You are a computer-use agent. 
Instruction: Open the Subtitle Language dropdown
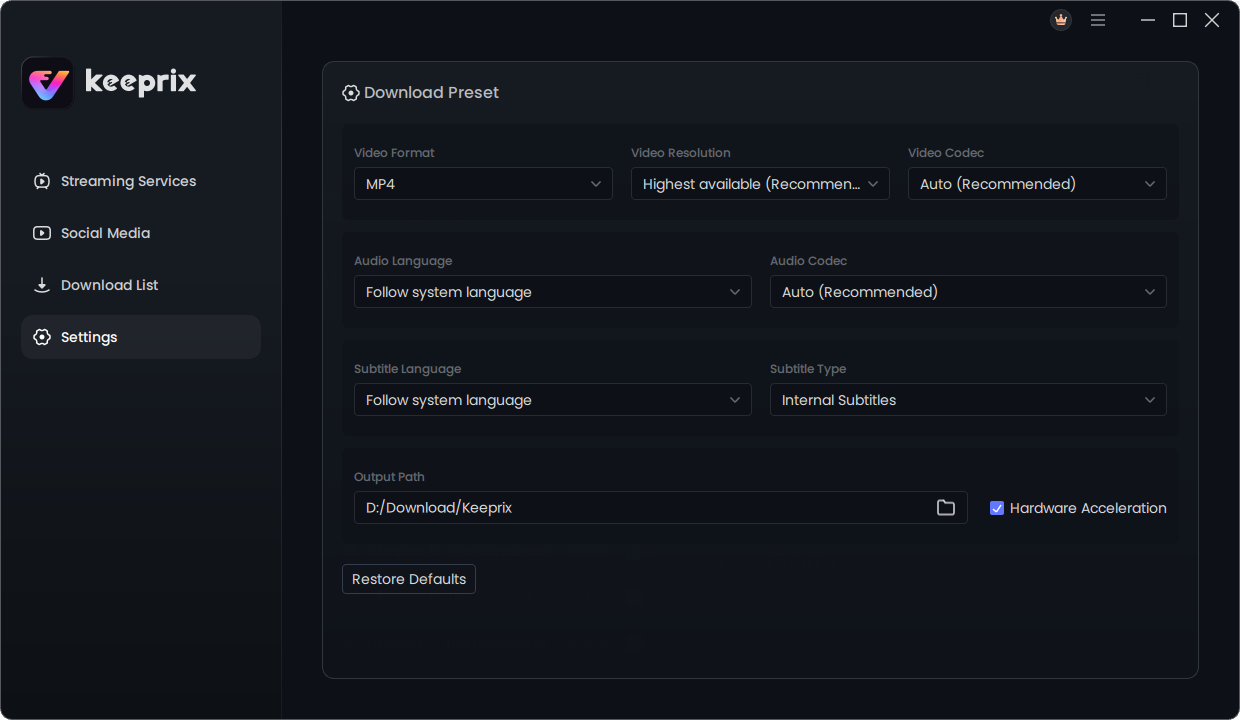point(553,400)
